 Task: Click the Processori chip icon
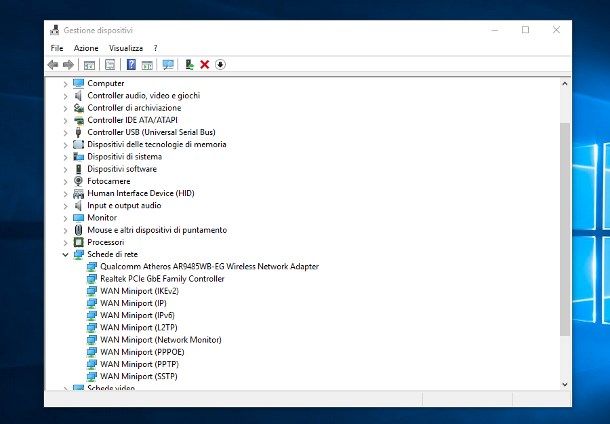click(x=79, y=242)
